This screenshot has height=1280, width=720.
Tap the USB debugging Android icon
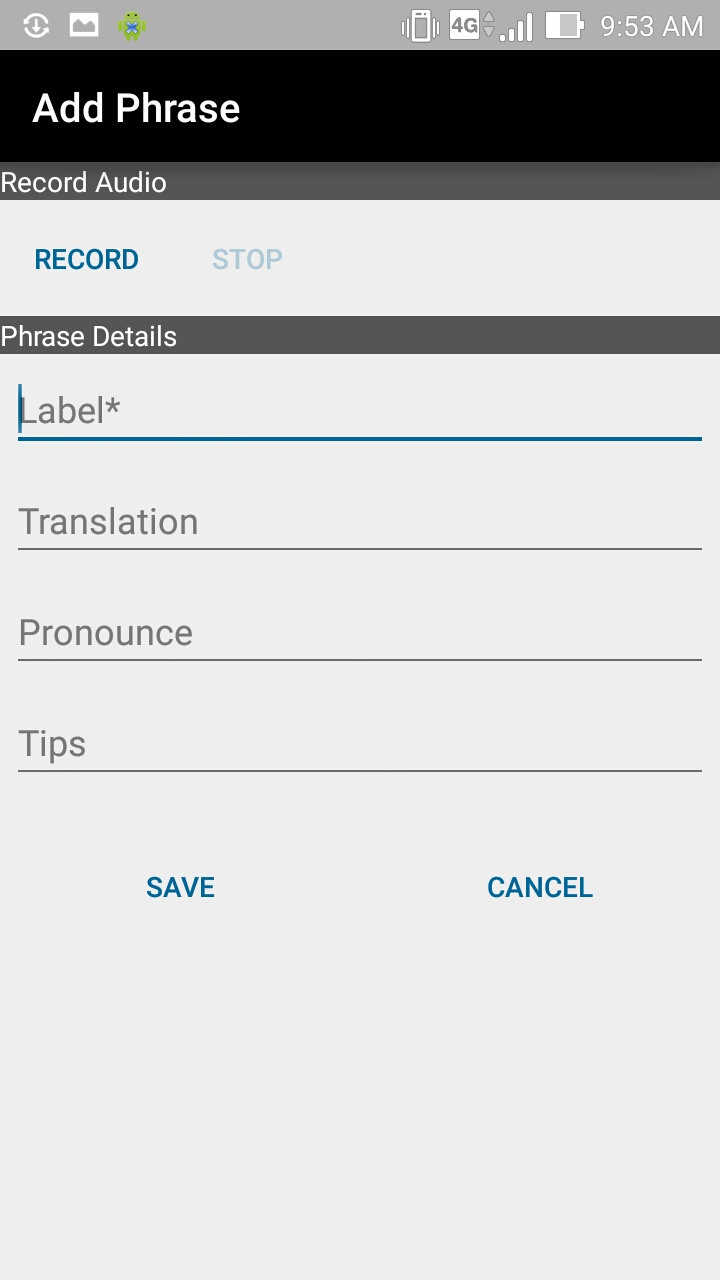coord(131,25)
